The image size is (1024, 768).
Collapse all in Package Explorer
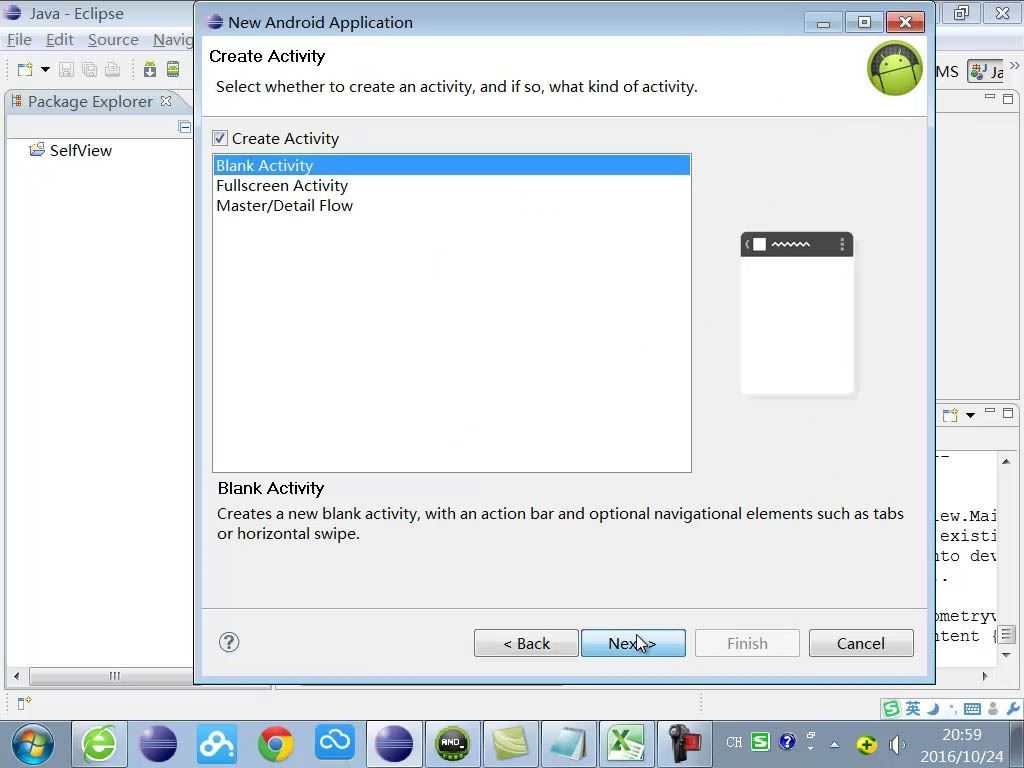185,127
